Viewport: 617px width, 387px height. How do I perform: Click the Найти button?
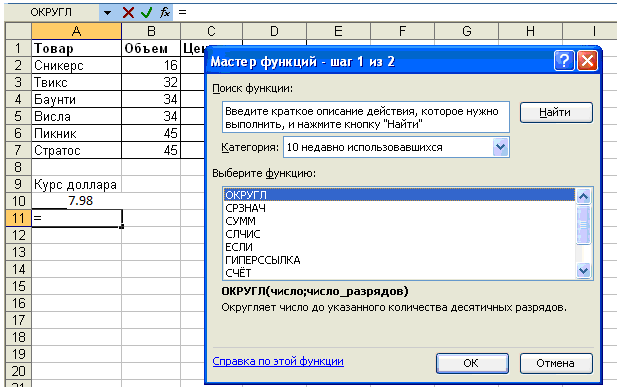point(556,113)
